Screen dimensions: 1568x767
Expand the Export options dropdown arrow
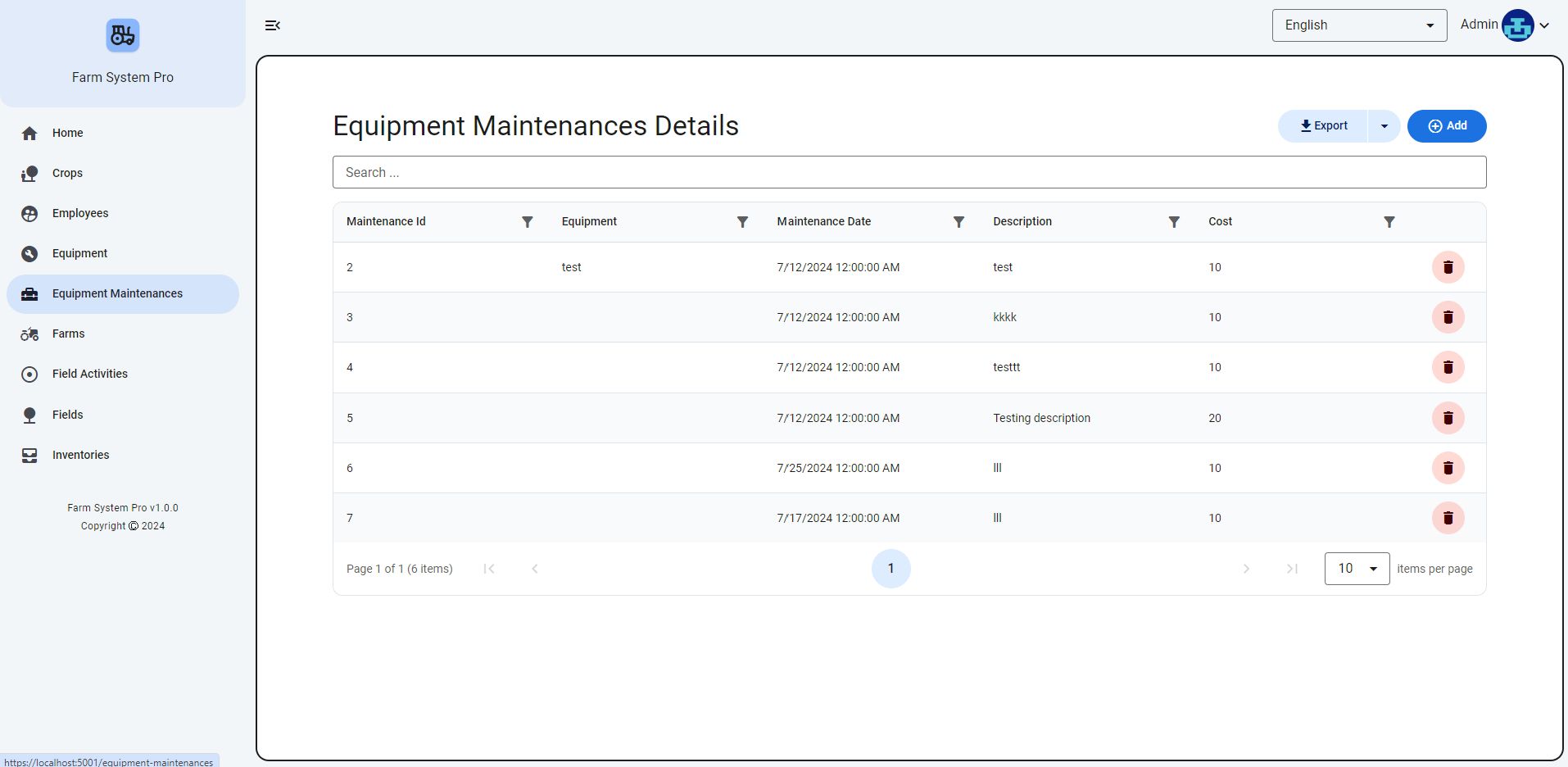click(x=1384, y=126)
